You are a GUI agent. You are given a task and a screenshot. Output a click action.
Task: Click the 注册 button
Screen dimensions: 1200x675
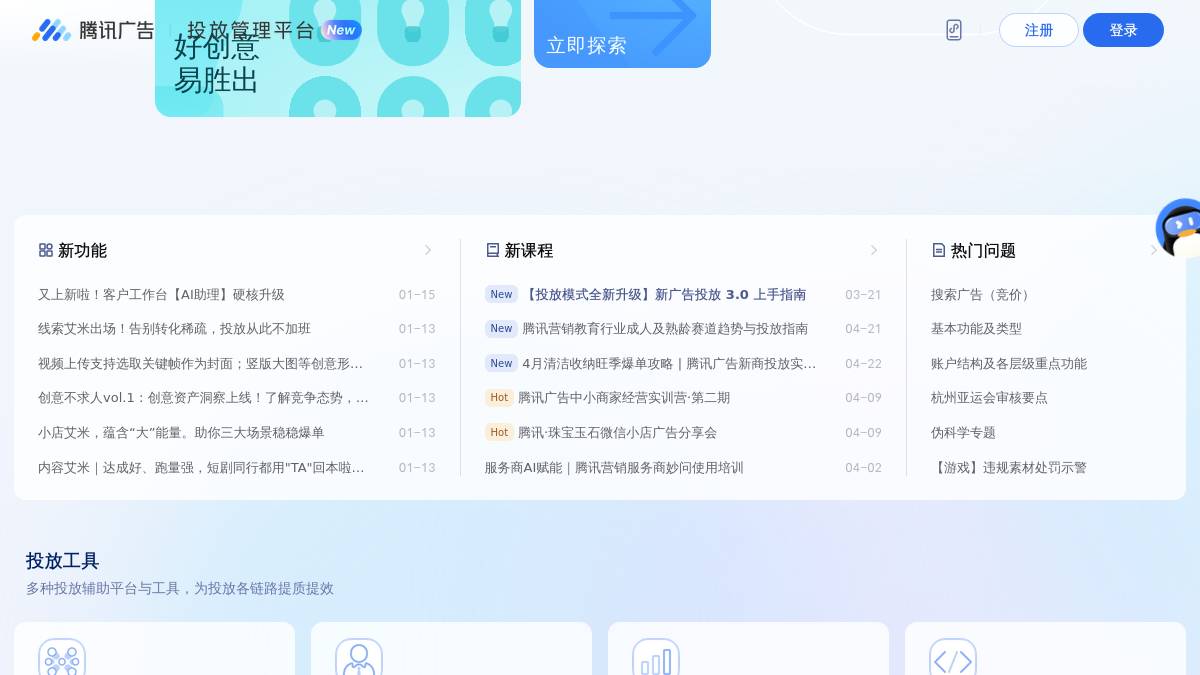click(x=1038, y=30)
